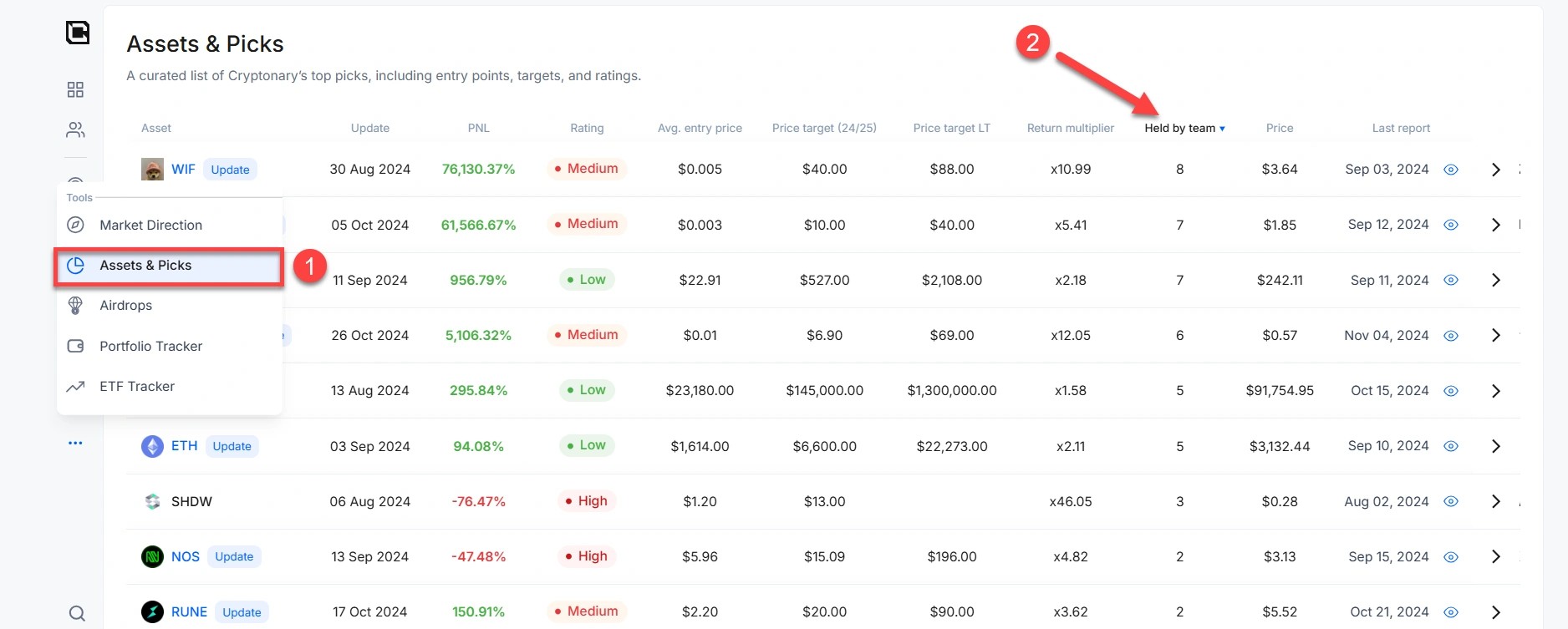The height and width of the screenshot is (629, 1568).
Task: Click the compass icon beside Market Direction
Action: 75,225
